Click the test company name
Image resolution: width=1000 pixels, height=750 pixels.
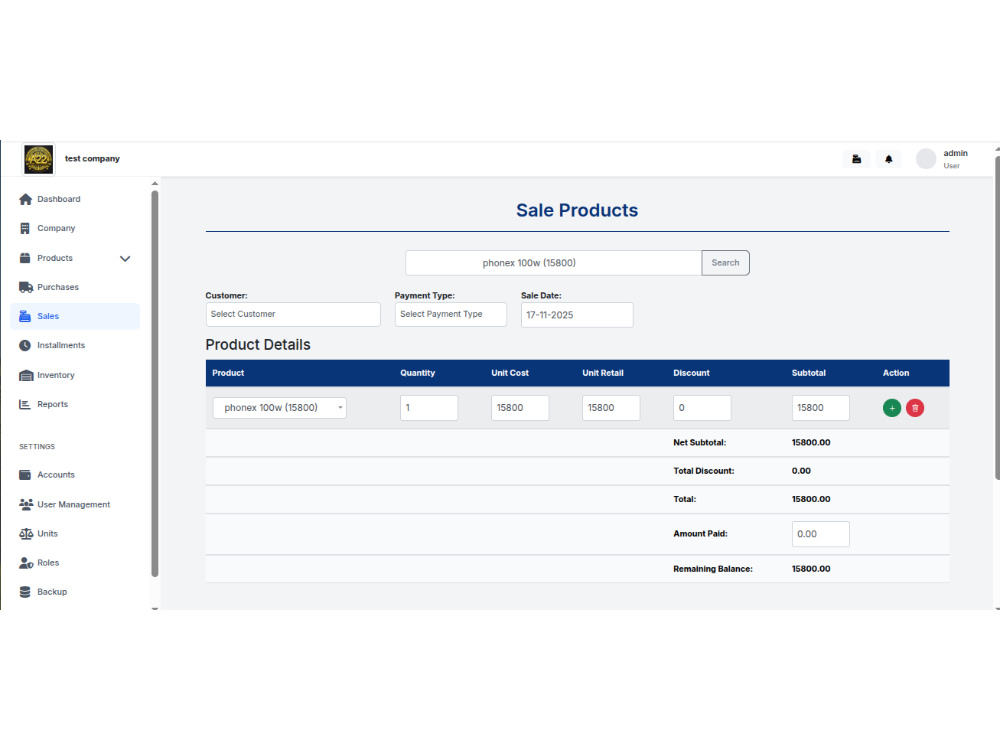[92, 159]
